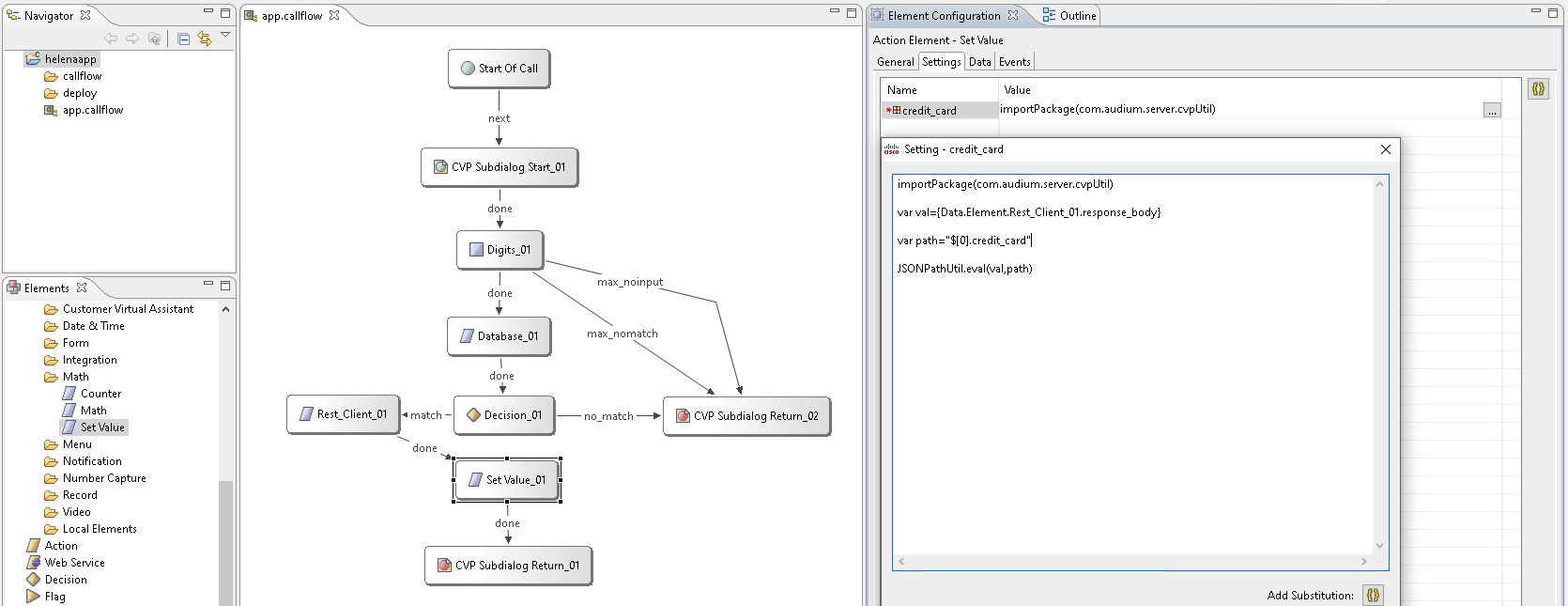
Task: Click the Add Substitution braces button
Action: [x=1373, y=595]
